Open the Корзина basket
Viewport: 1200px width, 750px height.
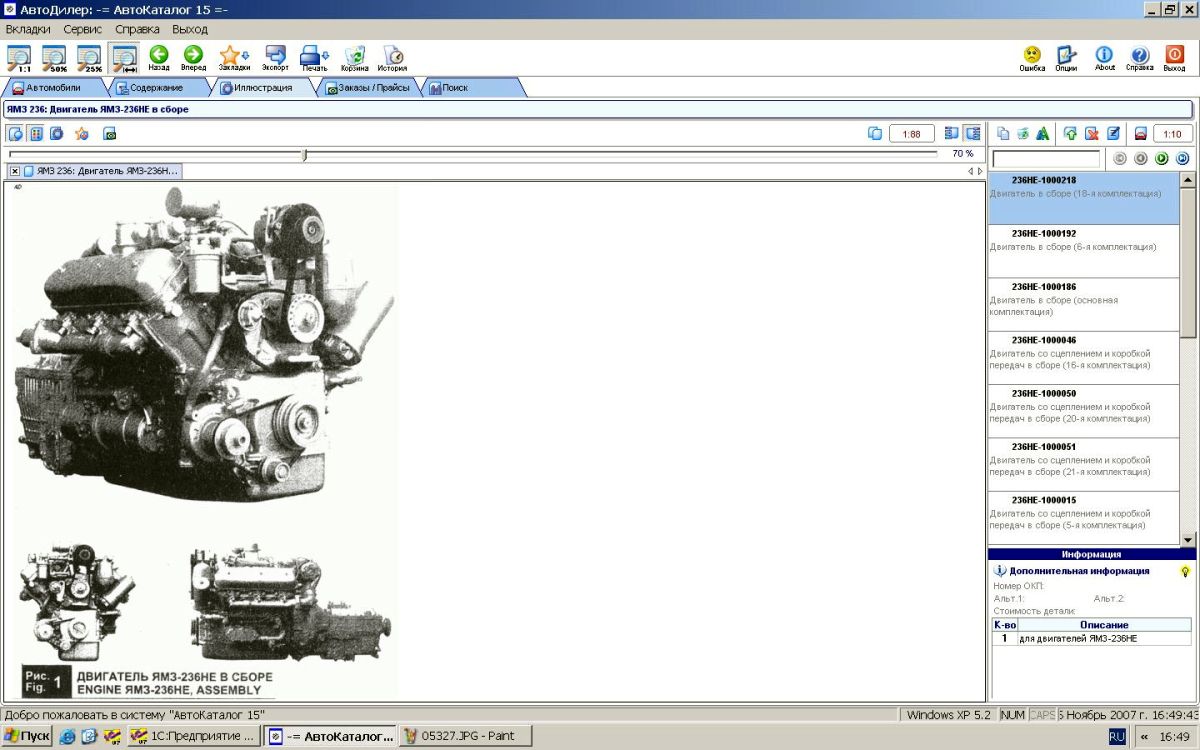354,58
